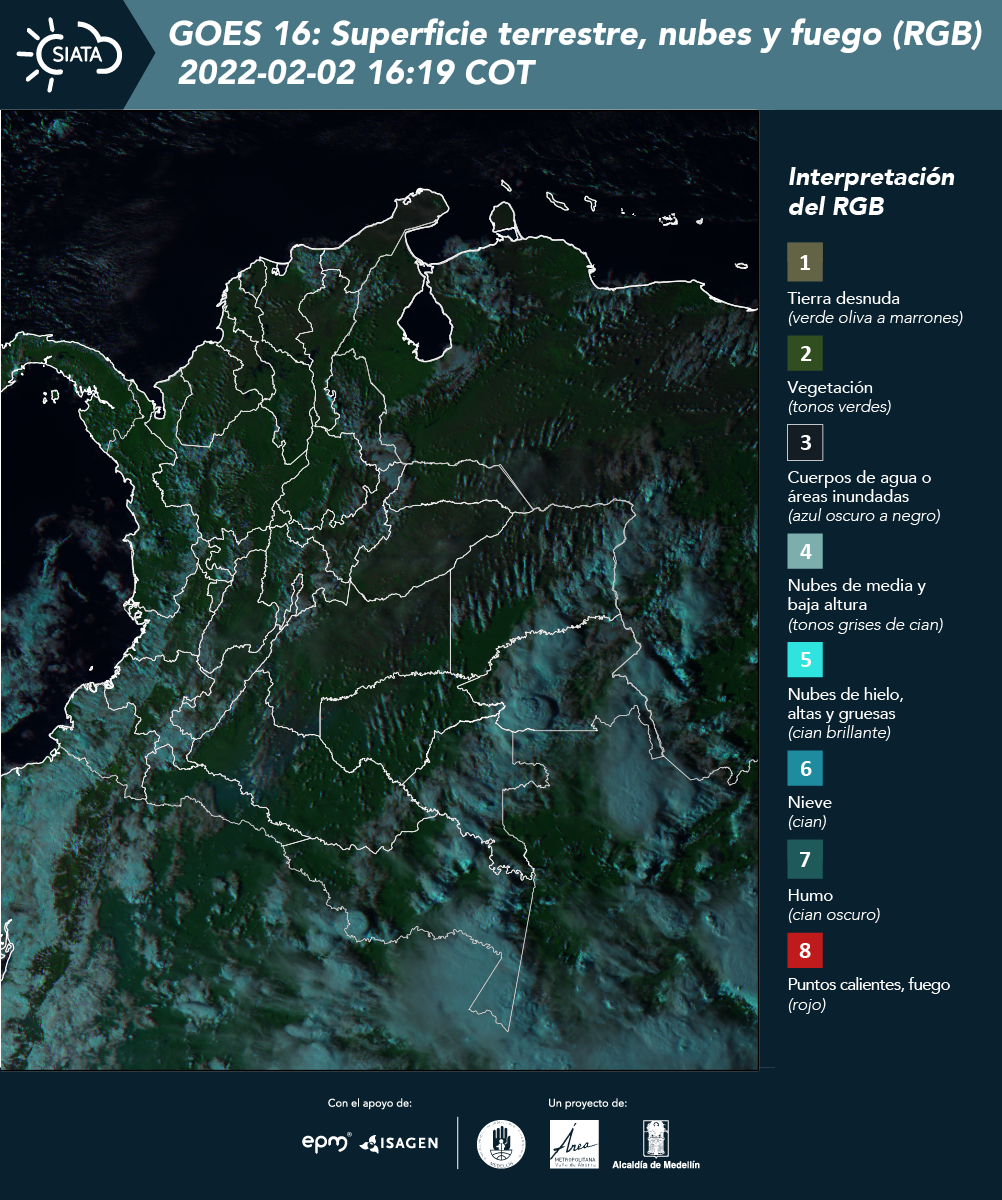This screenshot has width=1002, height=1200.
Task: Select legend swatch 5 Nubes de hielo
Action: coord(805,660)
